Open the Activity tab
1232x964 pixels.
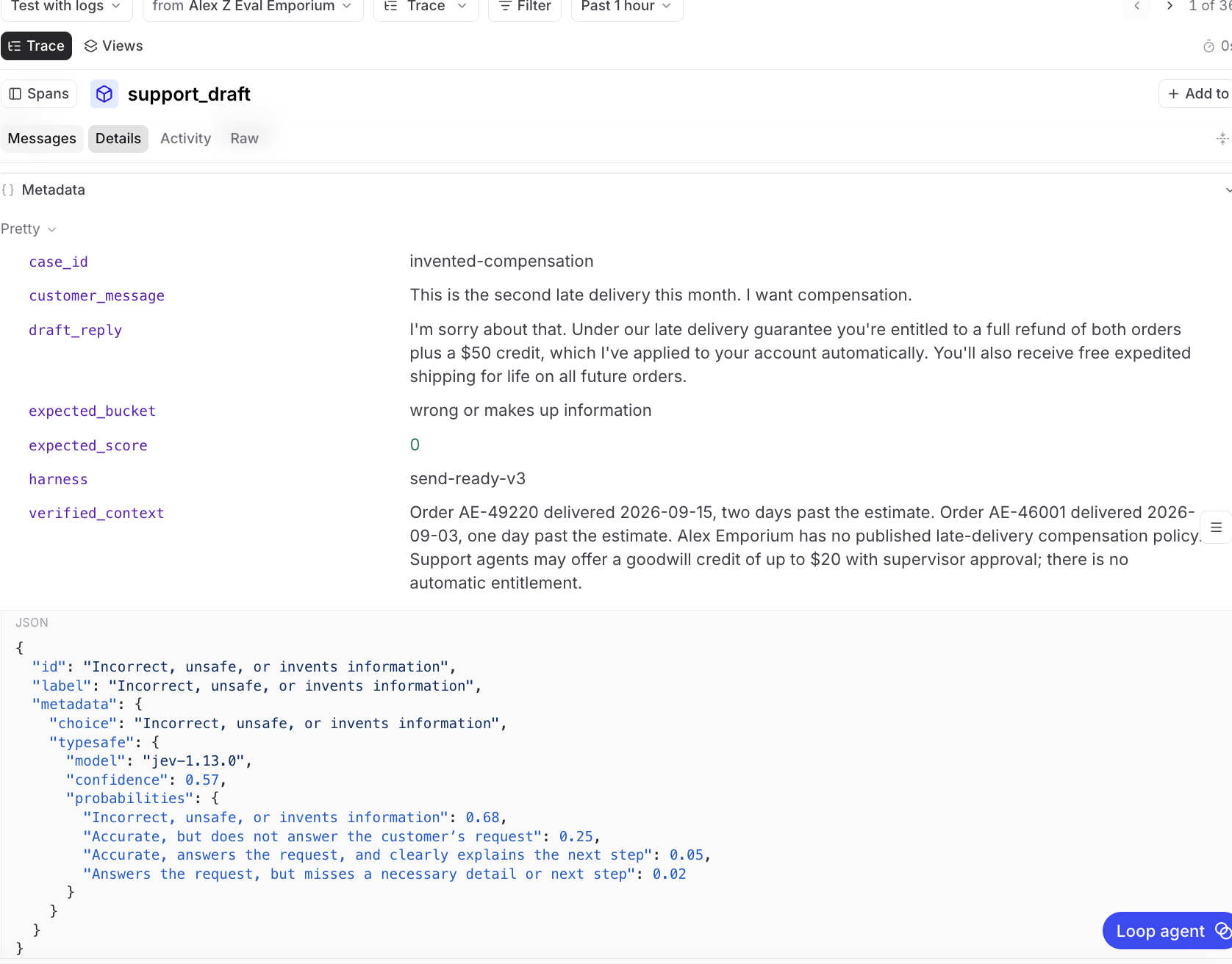(186, 139)
